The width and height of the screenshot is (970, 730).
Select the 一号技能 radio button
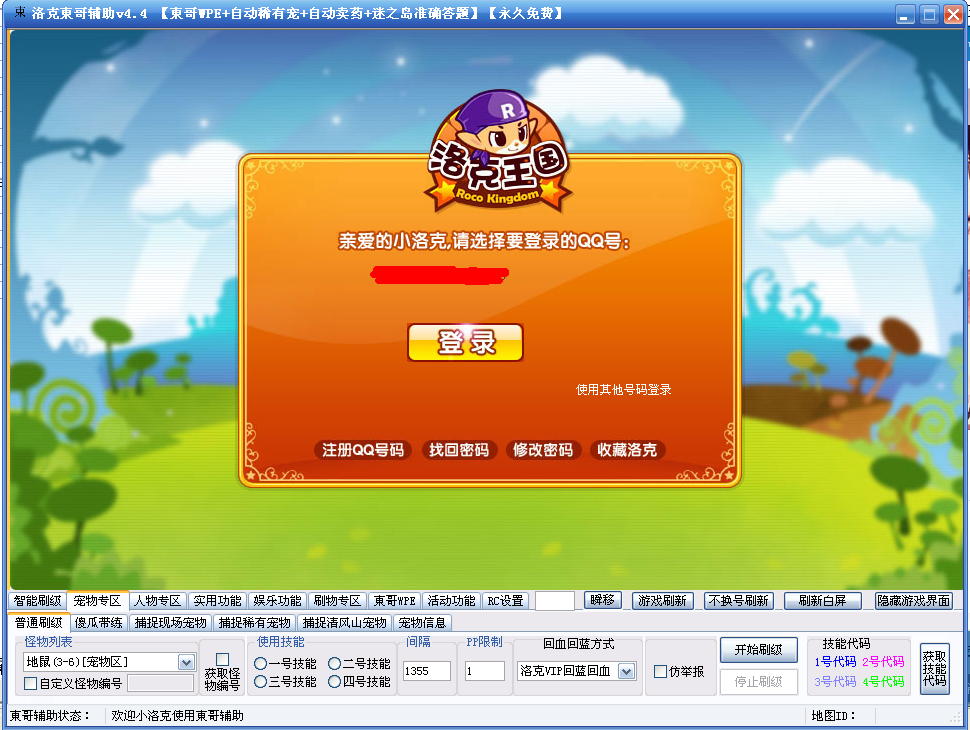pos(260,664)
